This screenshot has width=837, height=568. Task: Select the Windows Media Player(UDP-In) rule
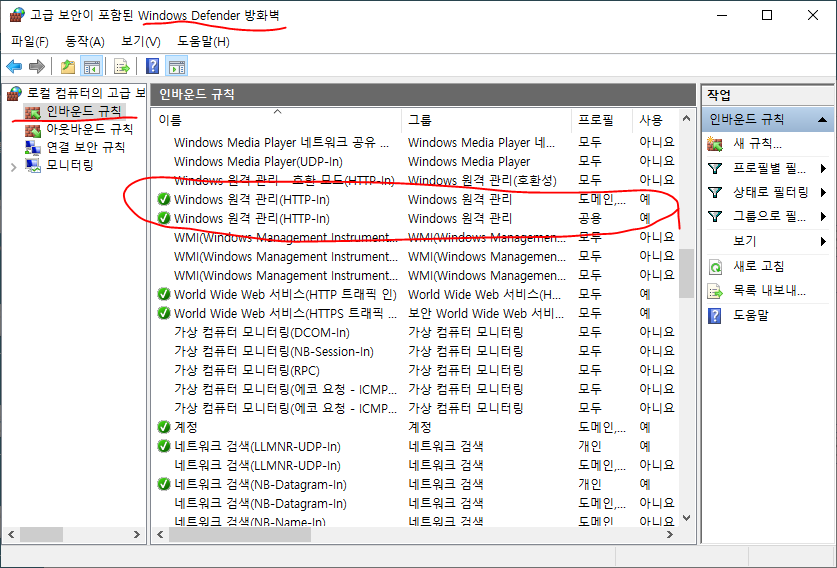click(x=416, y=161)
